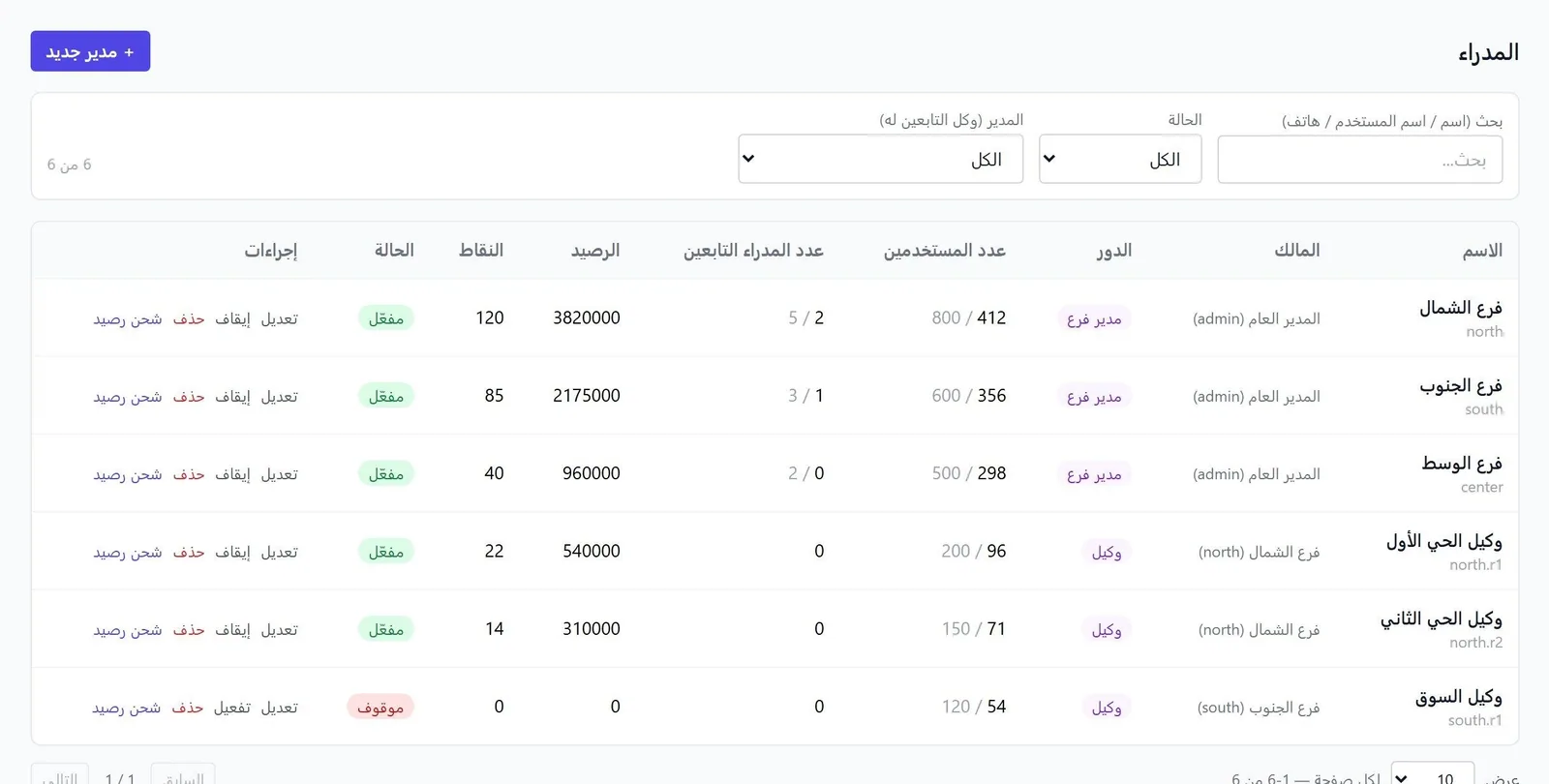Click 'إيقاف' for the فرع الجنوب row
The height and width of the screenshot is (784, 1549).
point(232,396)
